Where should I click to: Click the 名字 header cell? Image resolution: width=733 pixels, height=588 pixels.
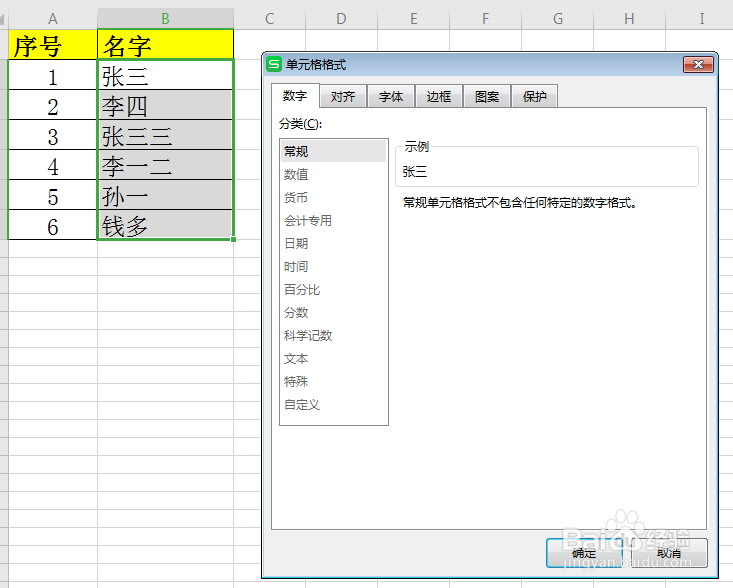tap(165, 45)
